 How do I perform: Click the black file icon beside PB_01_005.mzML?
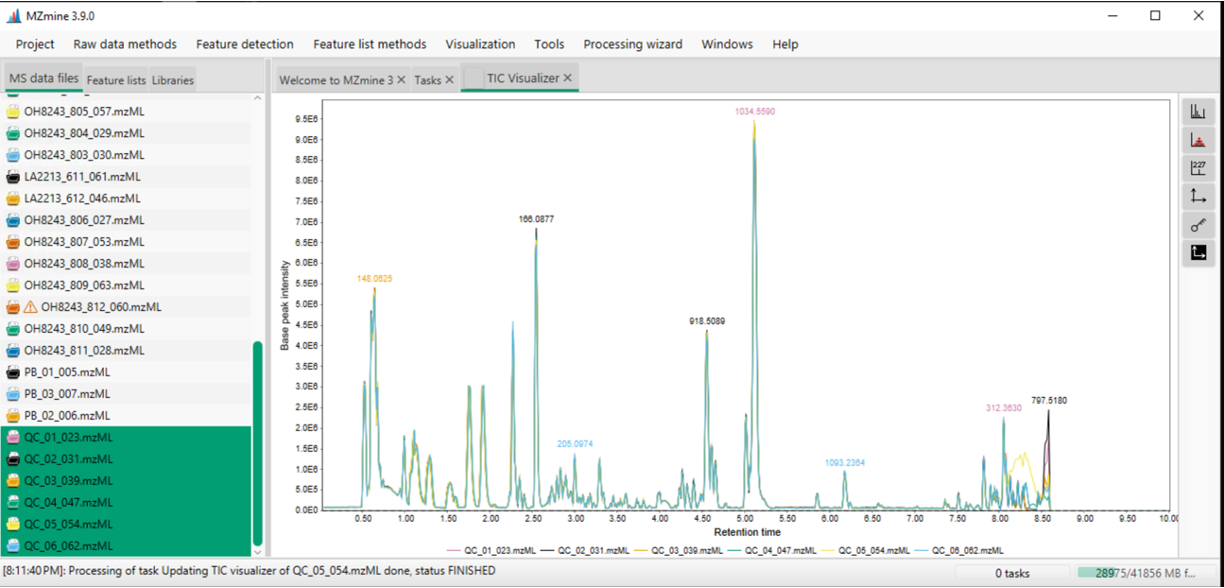(x=13, y=372)
